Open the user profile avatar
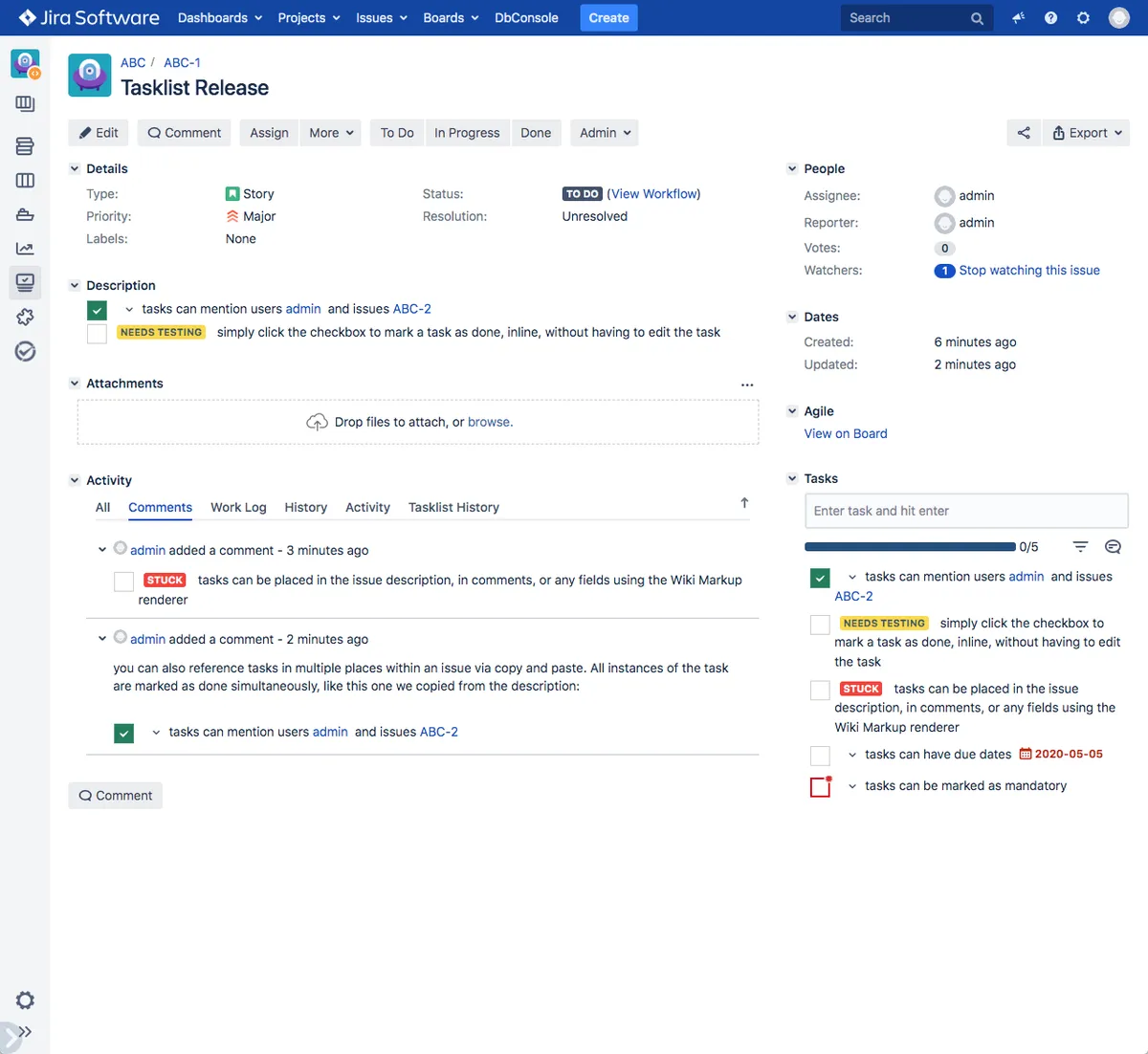This screenshot has width=1148, height=1054. pos(1119,18)
